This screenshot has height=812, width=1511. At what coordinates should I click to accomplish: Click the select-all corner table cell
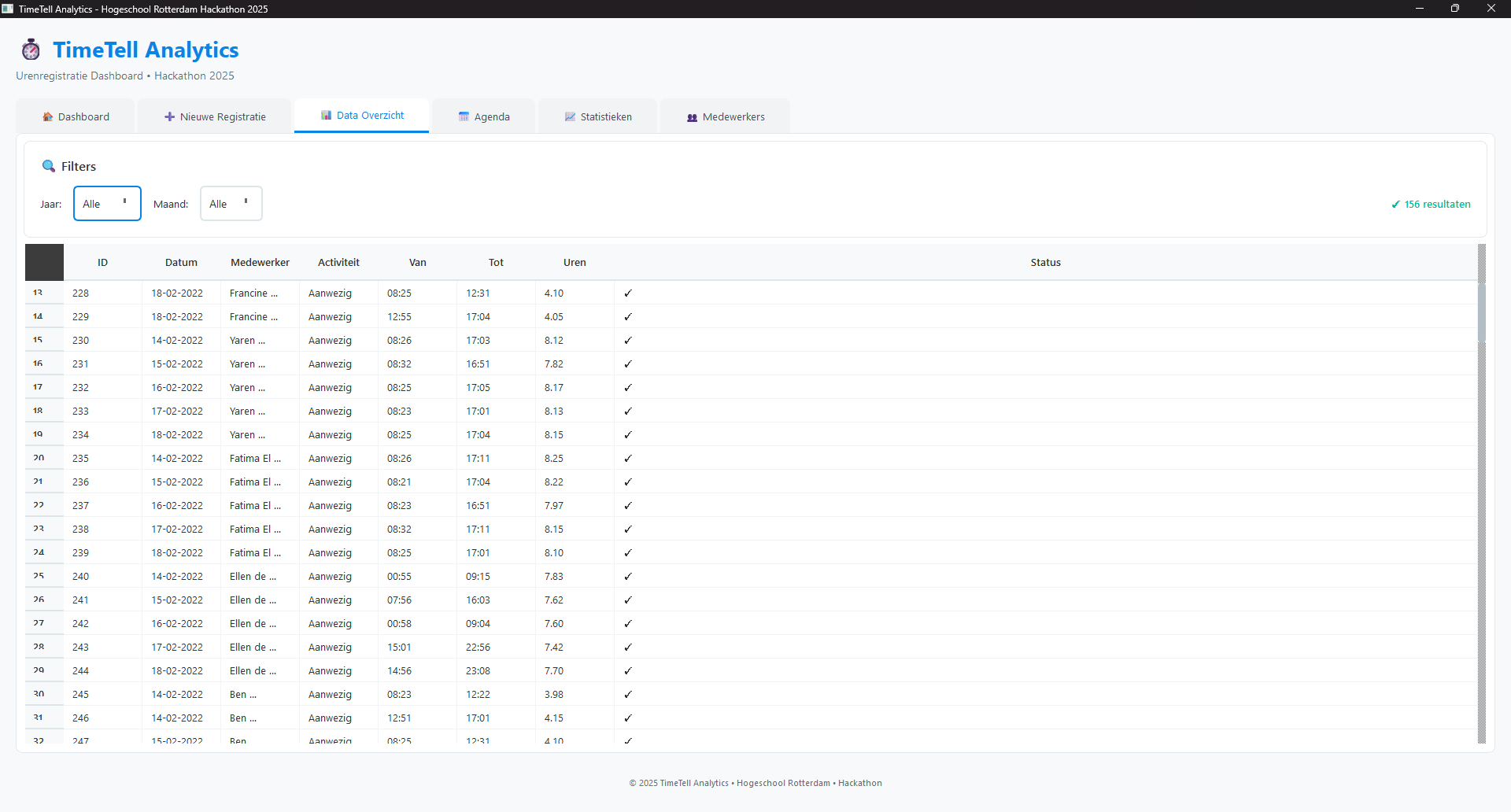pyautogui.click(x=44, y=262)
